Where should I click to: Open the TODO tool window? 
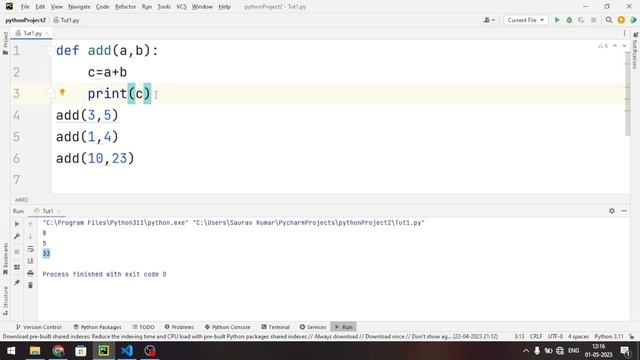tap(143, 327)
